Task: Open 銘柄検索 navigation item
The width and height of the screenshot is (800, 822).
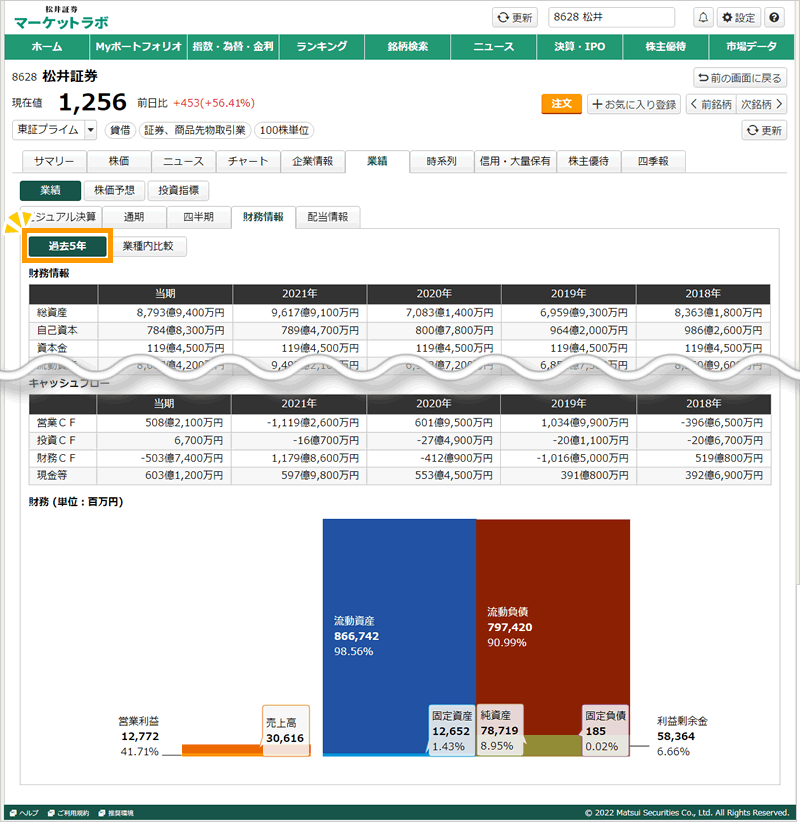Action: (x=408, y=47)
